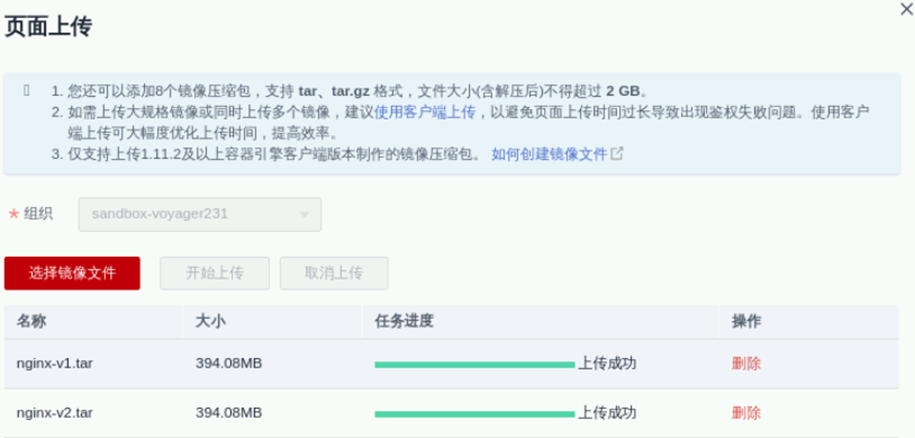Click the external-link icon after 如何创建镜像文件
Image resolution: width=915 pixels, height=438 pixels.
(617, 154)
